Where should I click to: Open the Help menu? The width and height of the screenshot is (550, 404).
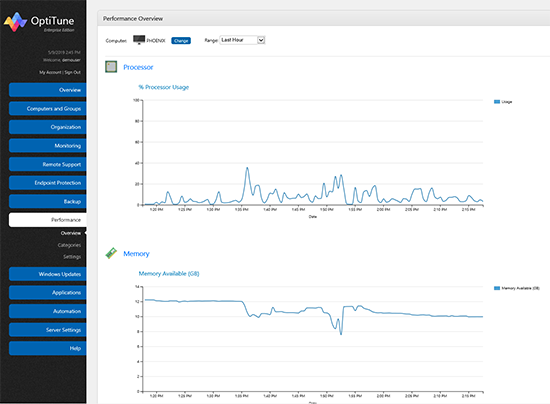pyautogui.click(x=48, y=348)
